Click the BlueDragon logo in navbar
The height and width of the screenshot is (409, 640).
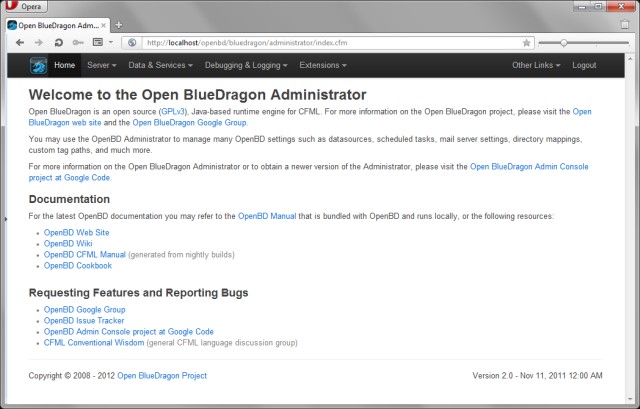coord(38,65)
